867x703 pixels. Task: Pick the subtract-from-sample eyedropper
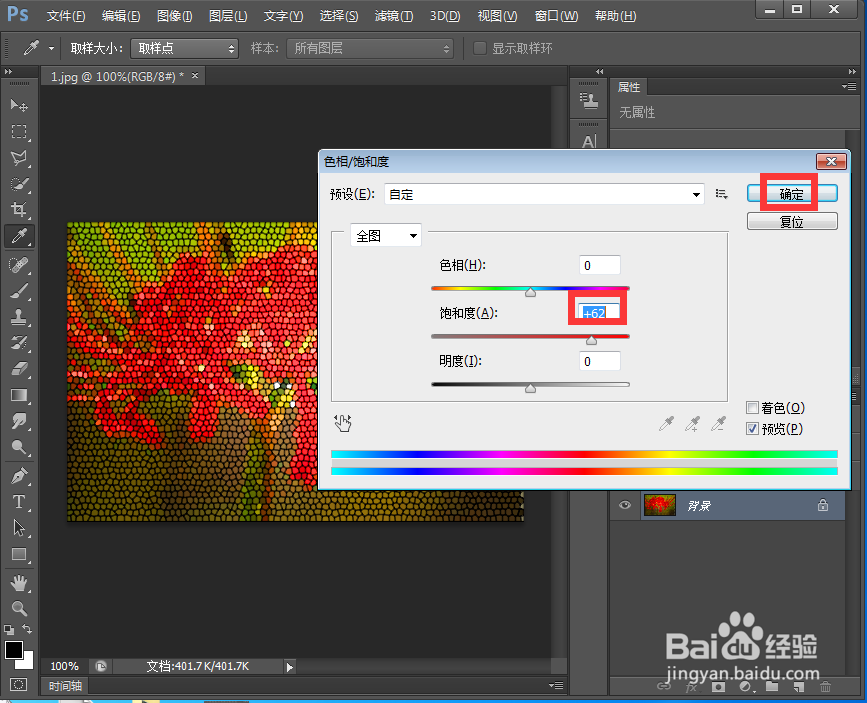[718, 424]
